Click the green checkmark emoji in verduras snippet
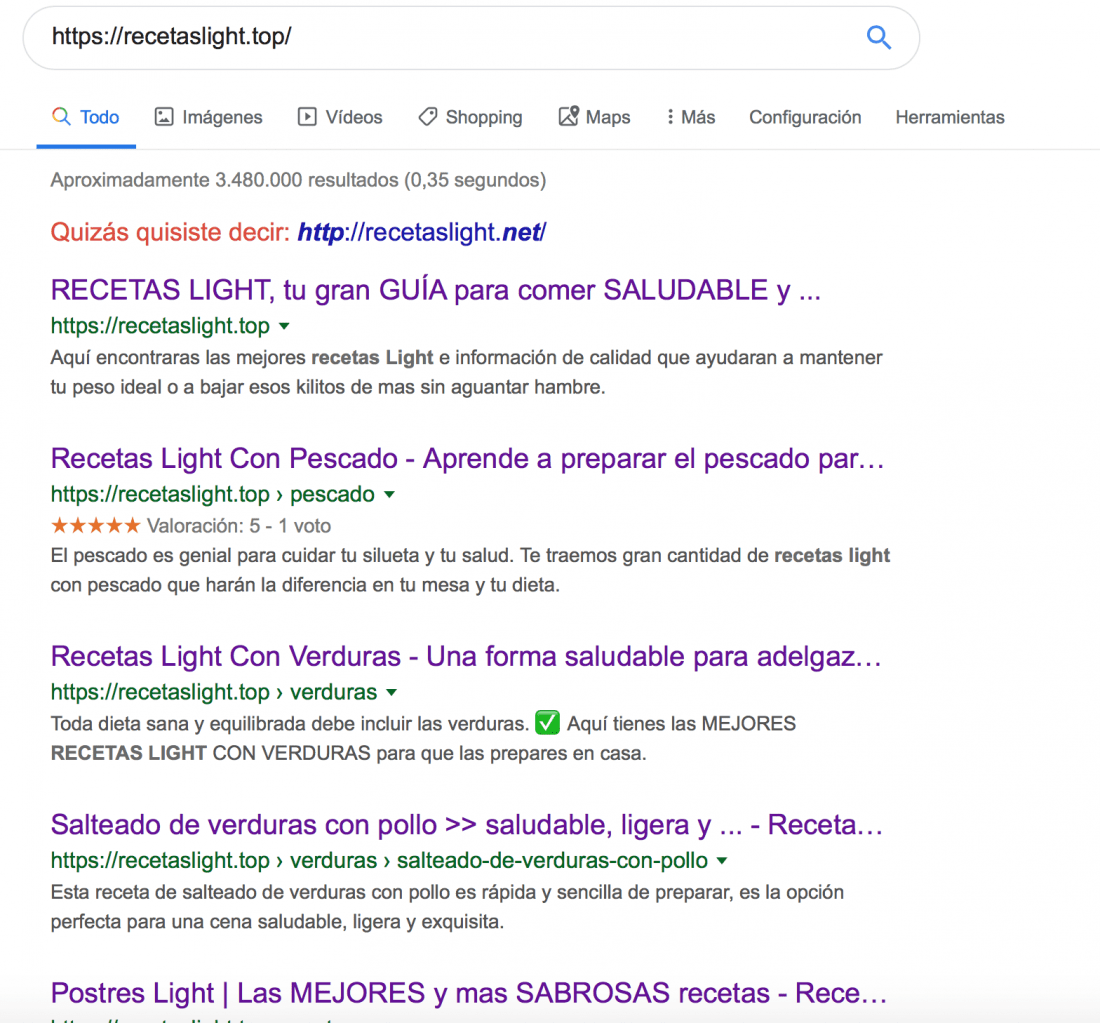The width and height of the screenshot is (1100, 1023). 547,722
